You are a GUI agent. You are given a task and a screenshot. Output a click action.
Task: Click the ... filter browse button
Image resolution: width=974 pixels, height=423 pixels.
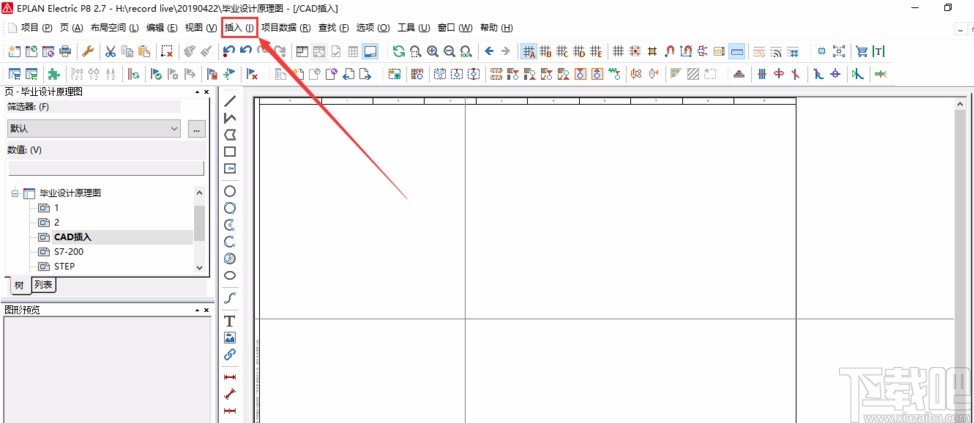[x=196, y=129]
